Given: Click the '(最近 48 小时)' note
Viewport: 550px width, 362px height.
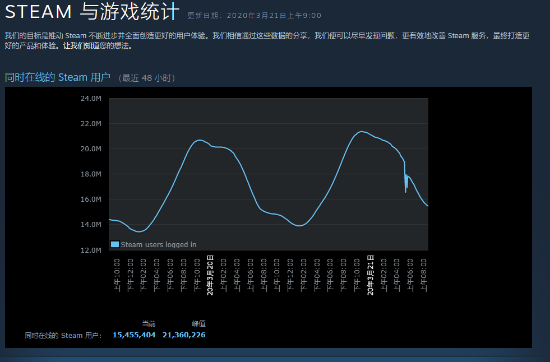Looking at the screenshot, I should (147, 78).
